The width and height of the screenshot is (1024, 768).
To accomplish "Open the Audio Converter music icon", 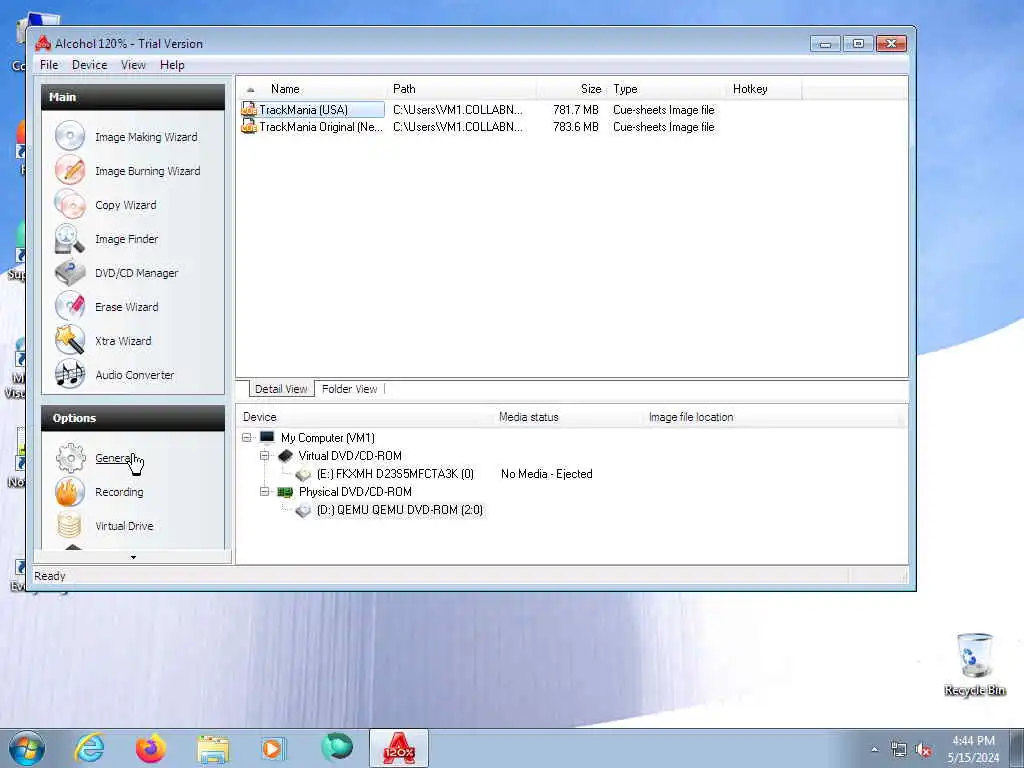I will (x=70, y=374).
